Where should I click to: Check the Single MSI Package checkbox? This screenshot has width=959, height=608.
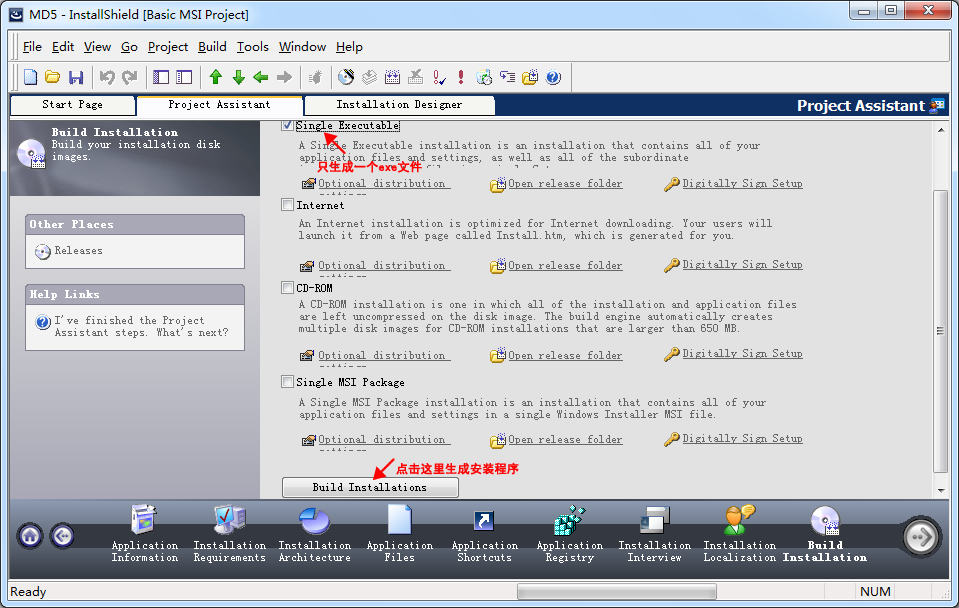click(287, 382)
